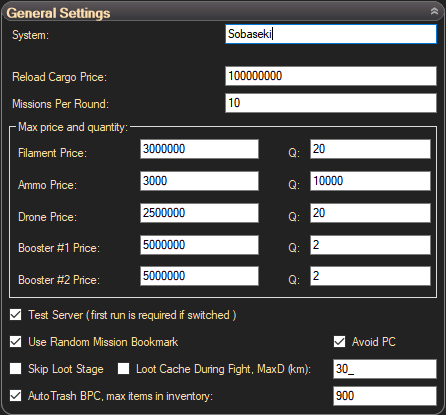Click the Drone quantity Q field

click(370, 213)
